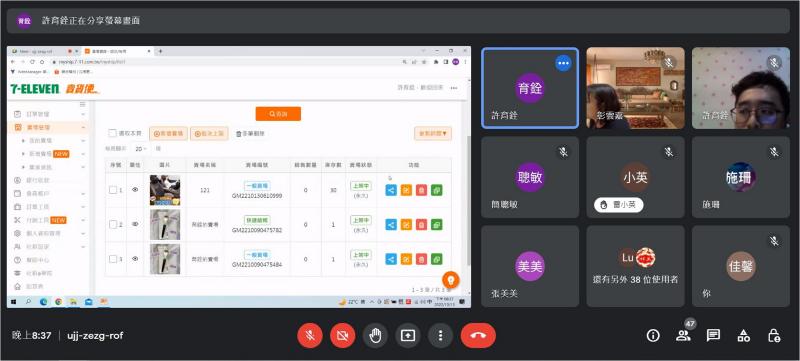This screenshot has height=361, width=800.
Task: Click red delete icon for GM2210090475484 row
Action: [x=421, y=260]
